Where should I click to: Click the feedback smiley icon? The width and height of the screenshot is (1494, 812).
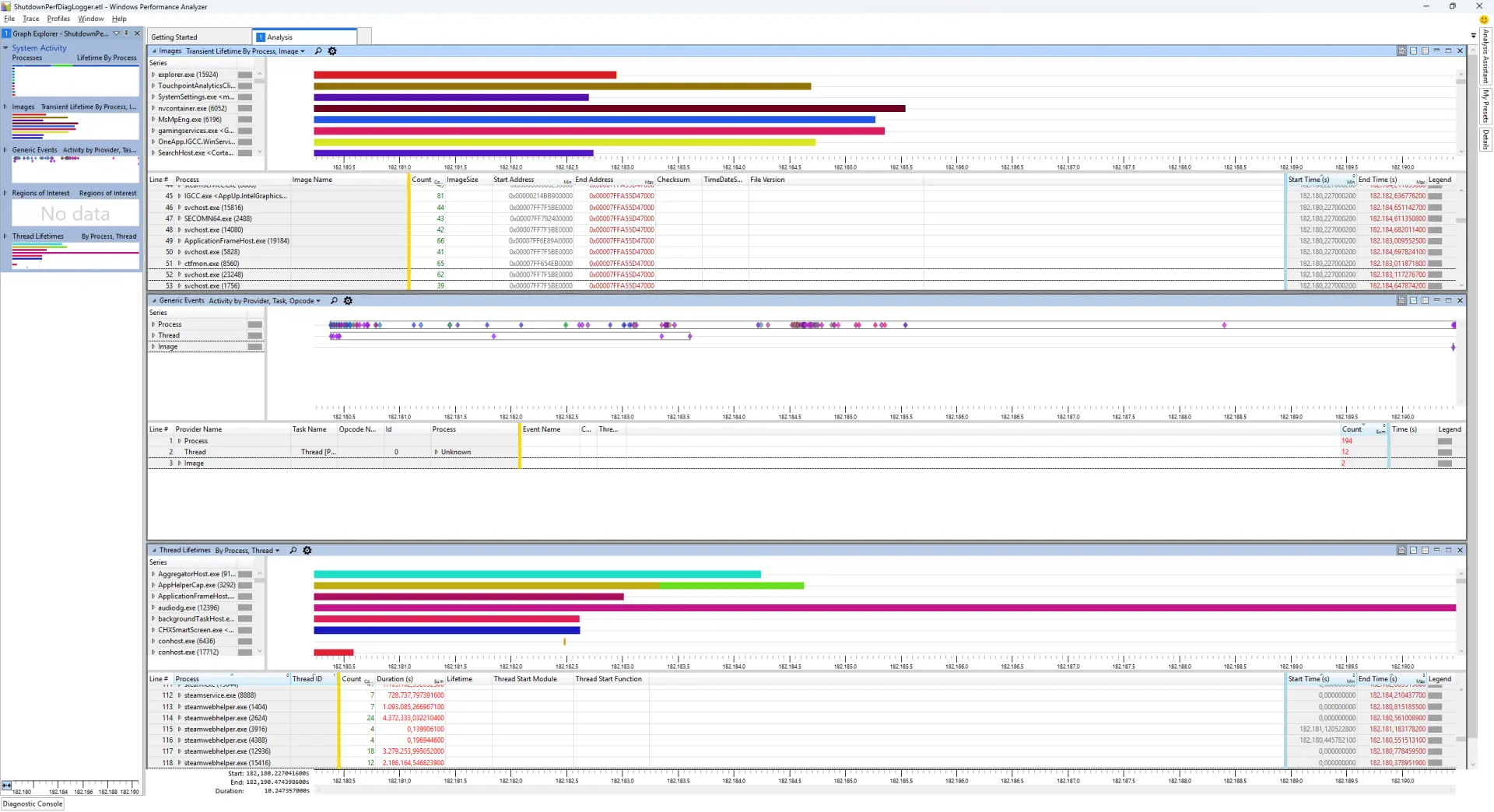point(1484,20)
